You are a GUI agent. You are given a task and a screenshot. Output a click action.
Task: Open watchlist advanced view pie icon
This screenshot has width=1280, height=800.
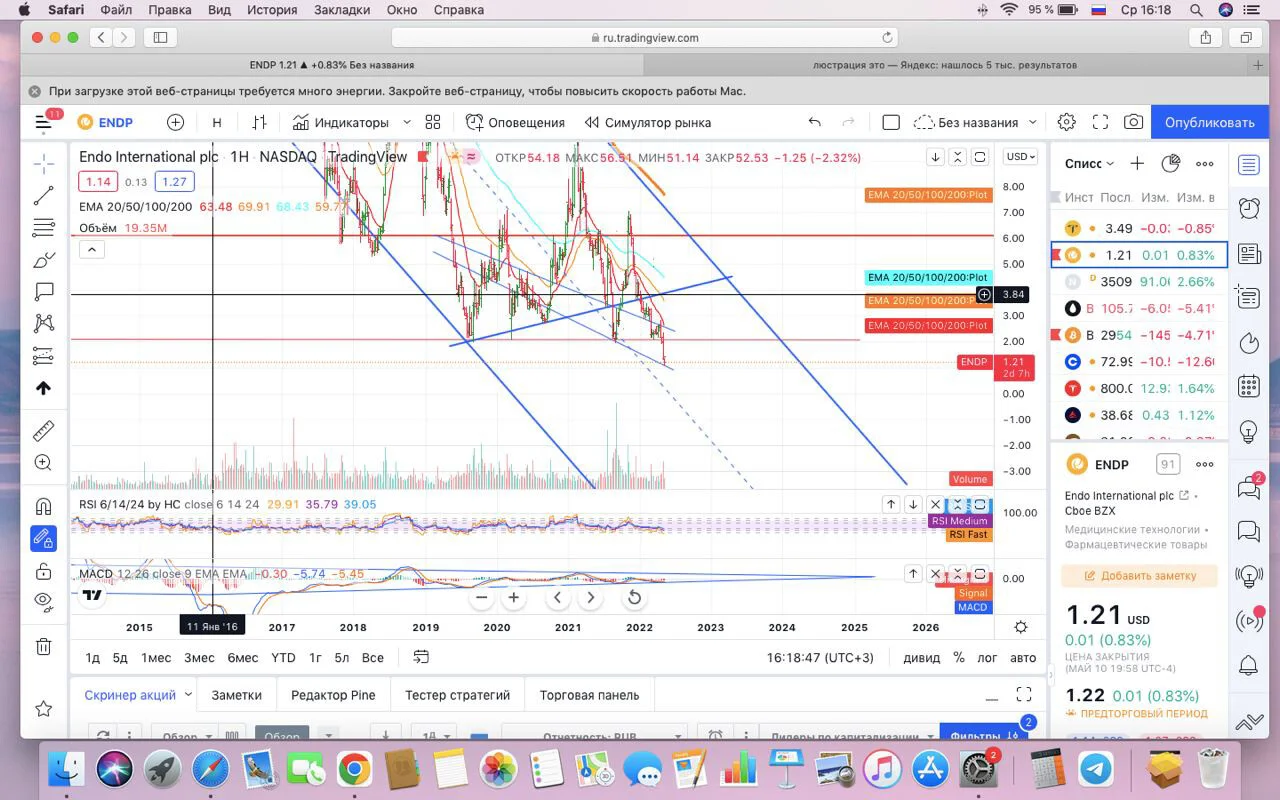click(1170, 164)
